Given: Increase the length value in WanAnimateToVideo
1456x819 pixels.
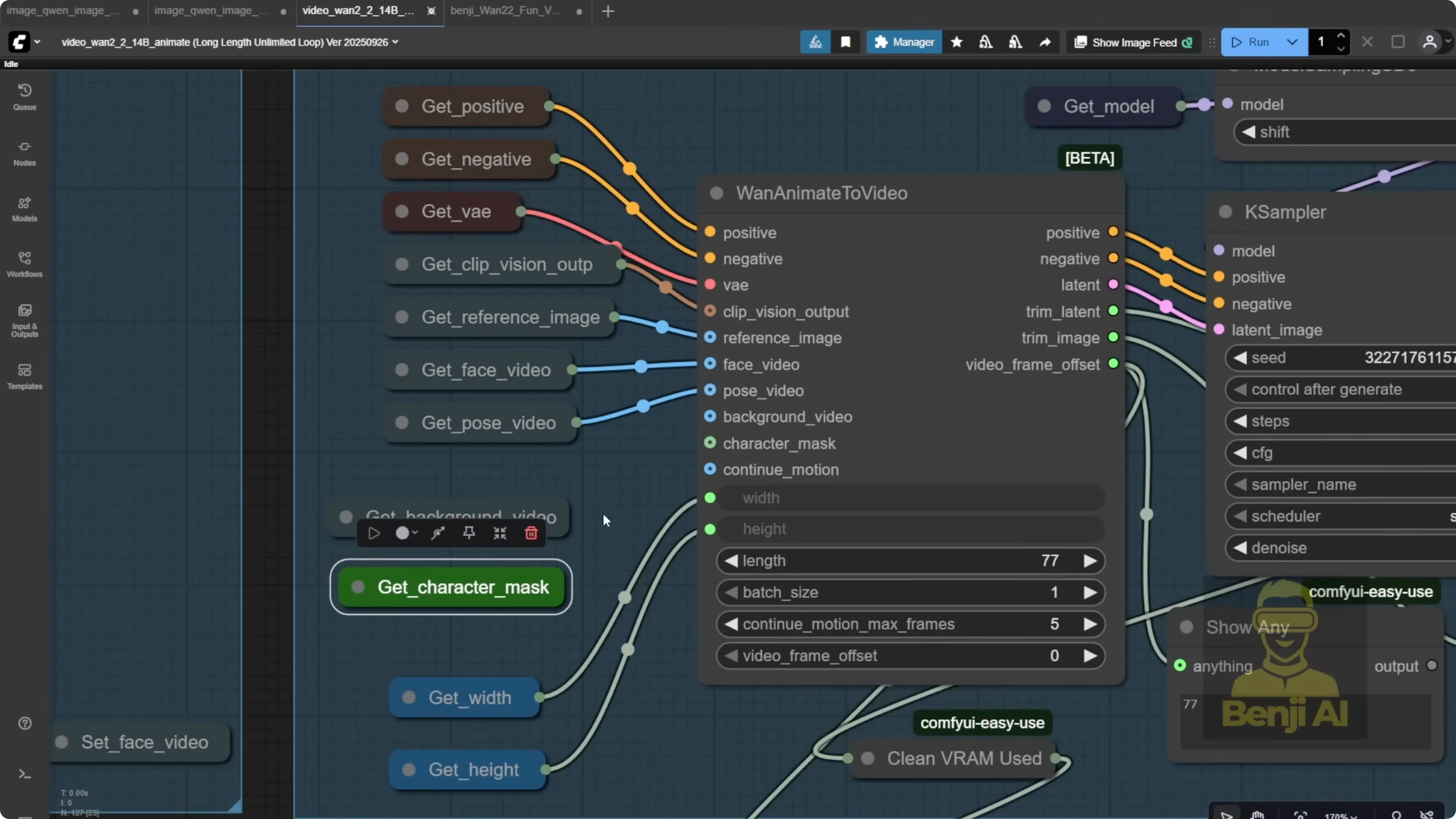Looking at the screenshot, I should point(1091,560).
